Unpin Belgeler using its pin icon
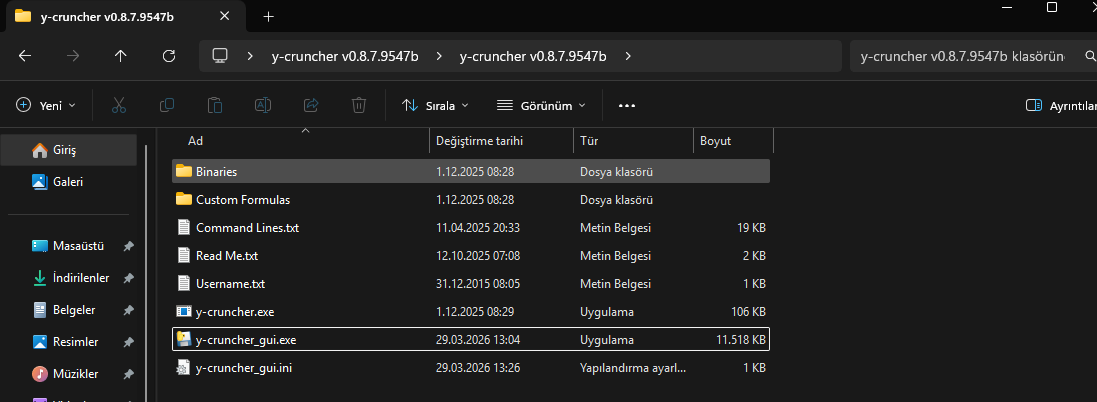 [x=128, y=310]
